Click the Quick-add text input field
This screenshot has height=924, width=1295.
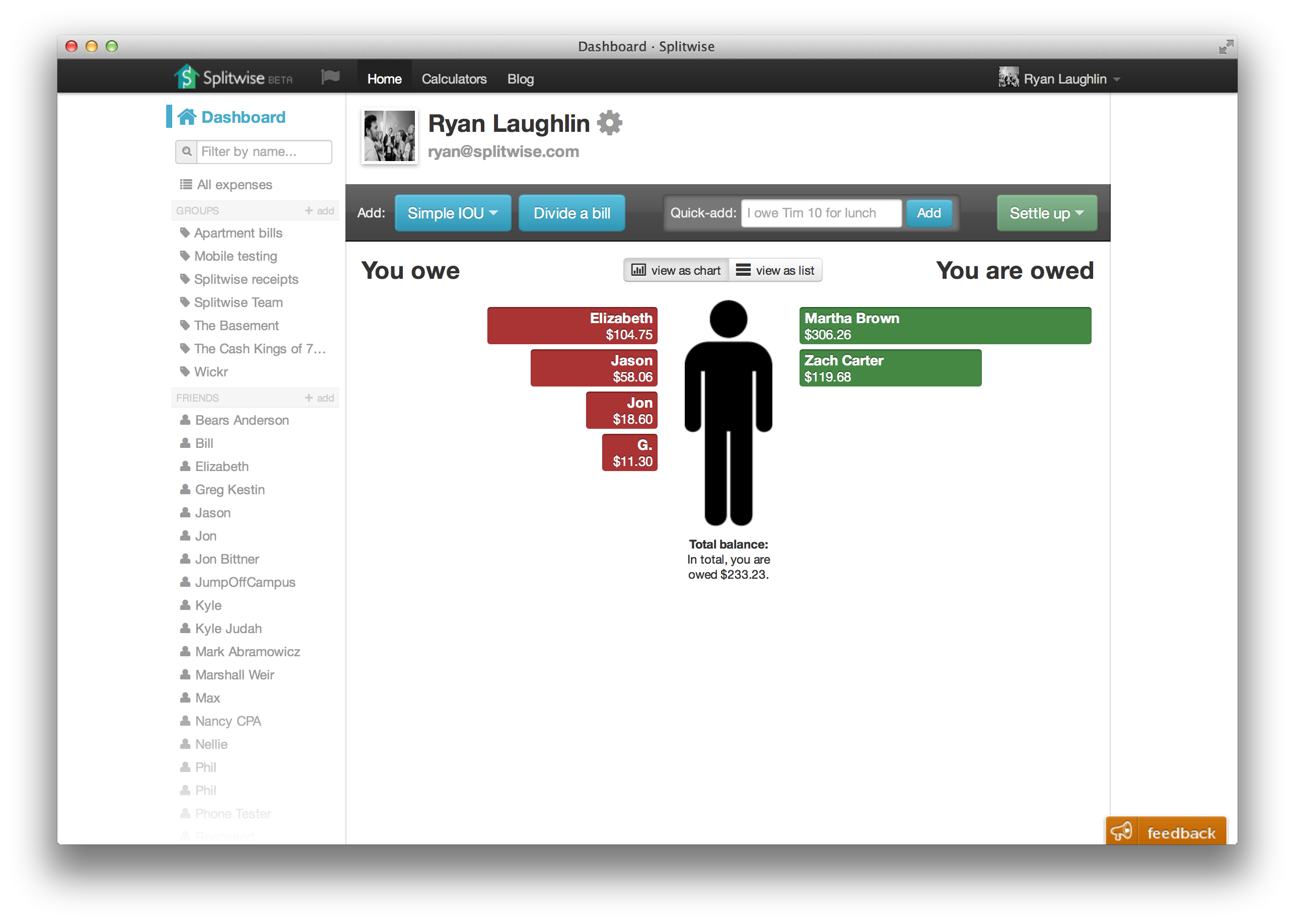pyautogui.click(x=821, y=213)
